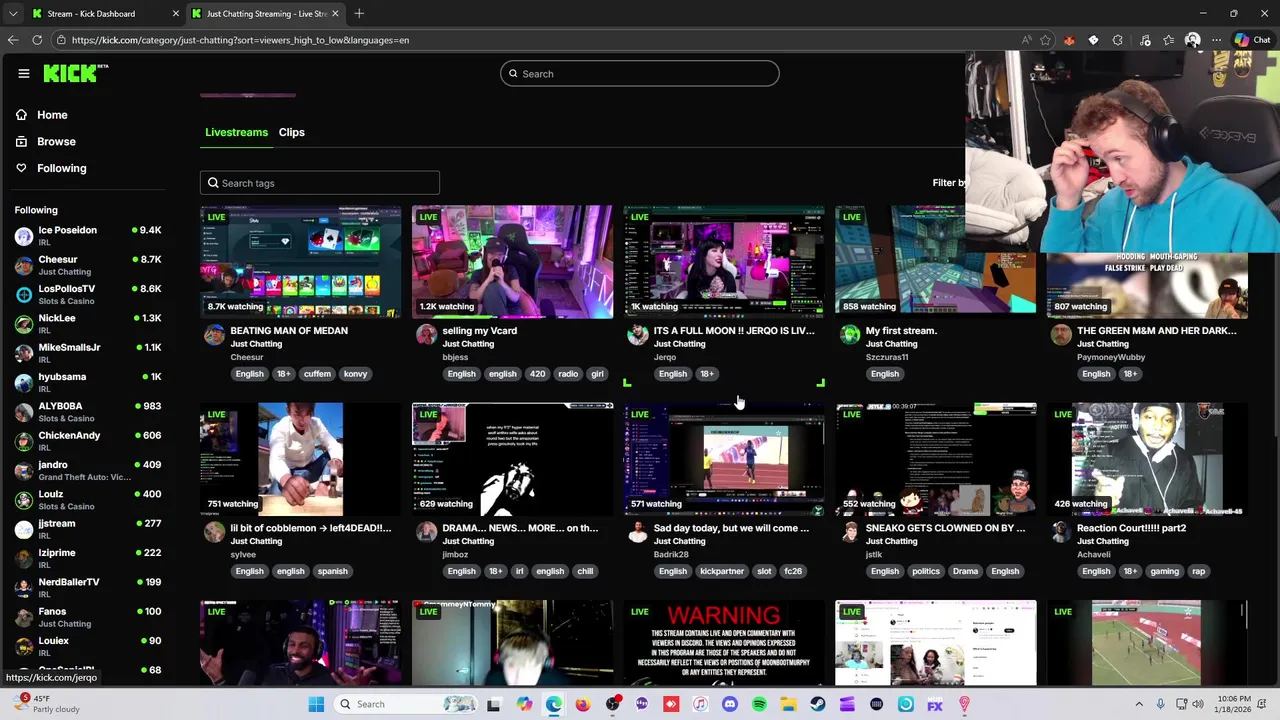Click the 'spanish' tag under sylvee

332,571
